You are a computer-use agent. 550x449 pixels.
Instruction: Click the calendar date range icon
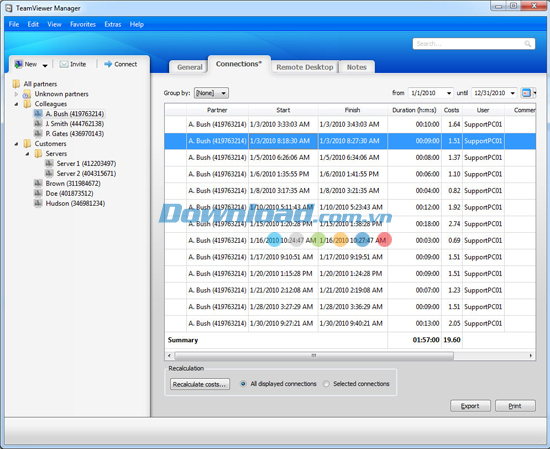[x=526, y=93]
